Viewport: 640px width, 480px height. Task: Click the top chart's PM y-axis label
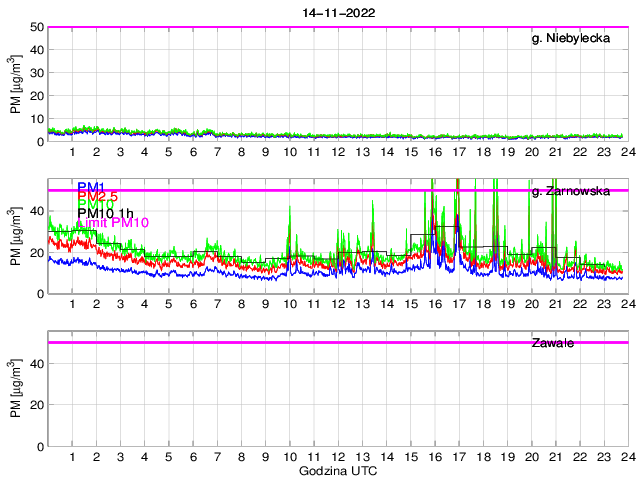click(15, 84)
